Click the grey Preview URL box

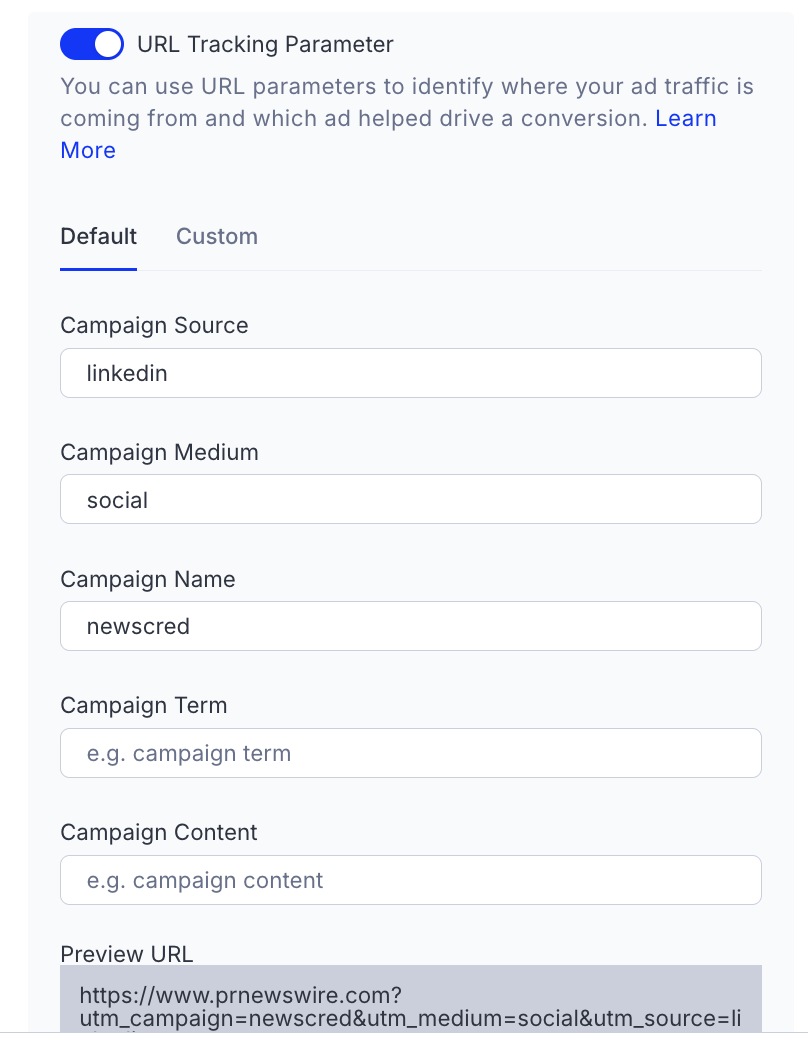pos(410,998)
